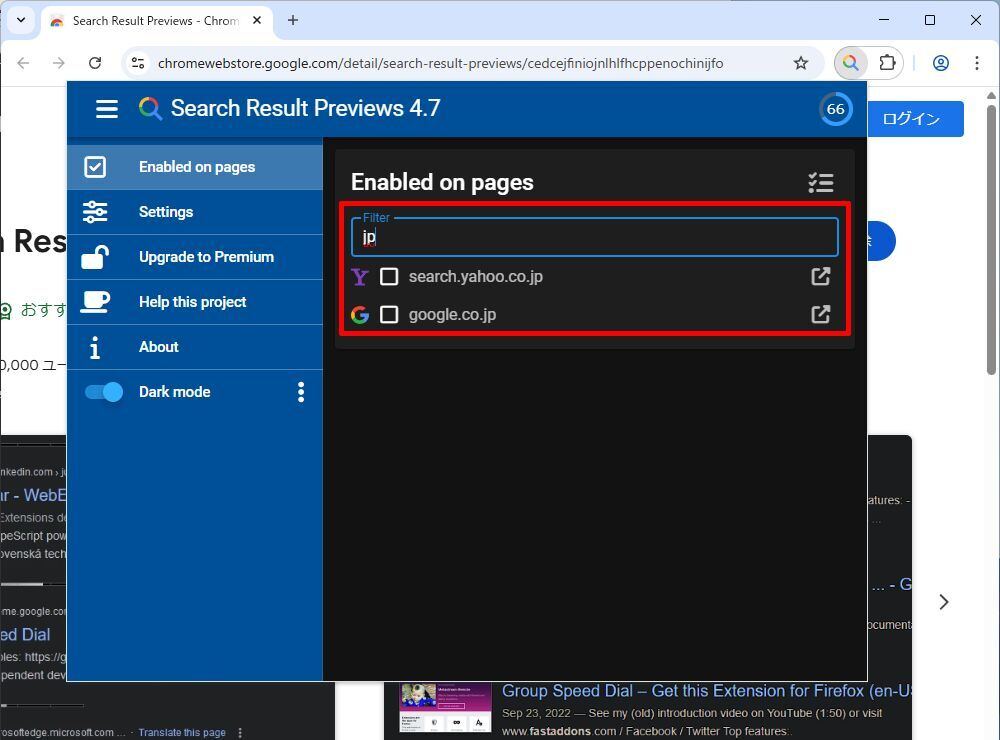The height and width of the screenshot is (740, 1000).
Task: Click the Search Result Previews magnifier logo
Action: [x=150, y=108]
